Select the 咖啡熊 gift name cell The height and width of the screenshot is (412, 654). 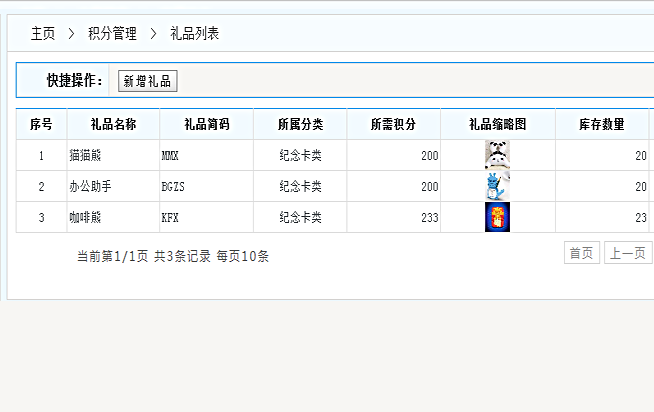[85, 218]
